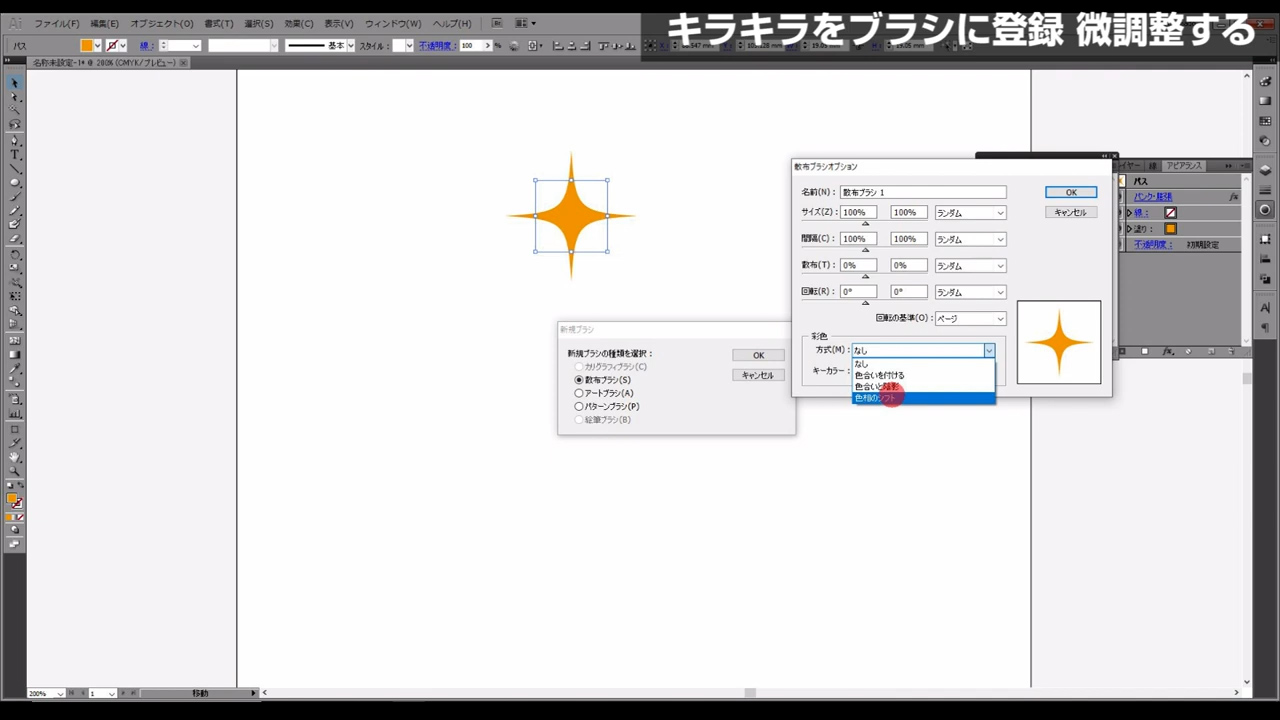1280x720 pixels.
Task: Open the 効果(C) menu
Action: (x=299, y=23)
